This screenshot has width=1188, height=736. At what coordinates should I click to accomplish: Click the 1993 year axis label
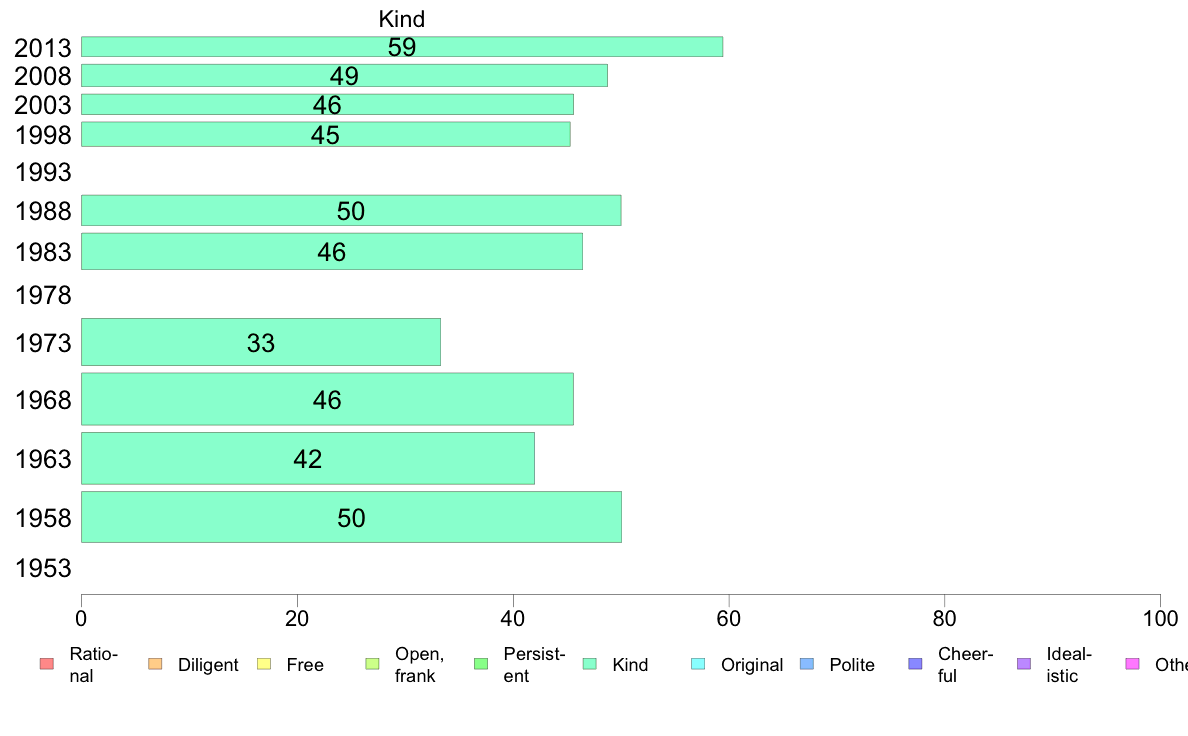point(43,172)
